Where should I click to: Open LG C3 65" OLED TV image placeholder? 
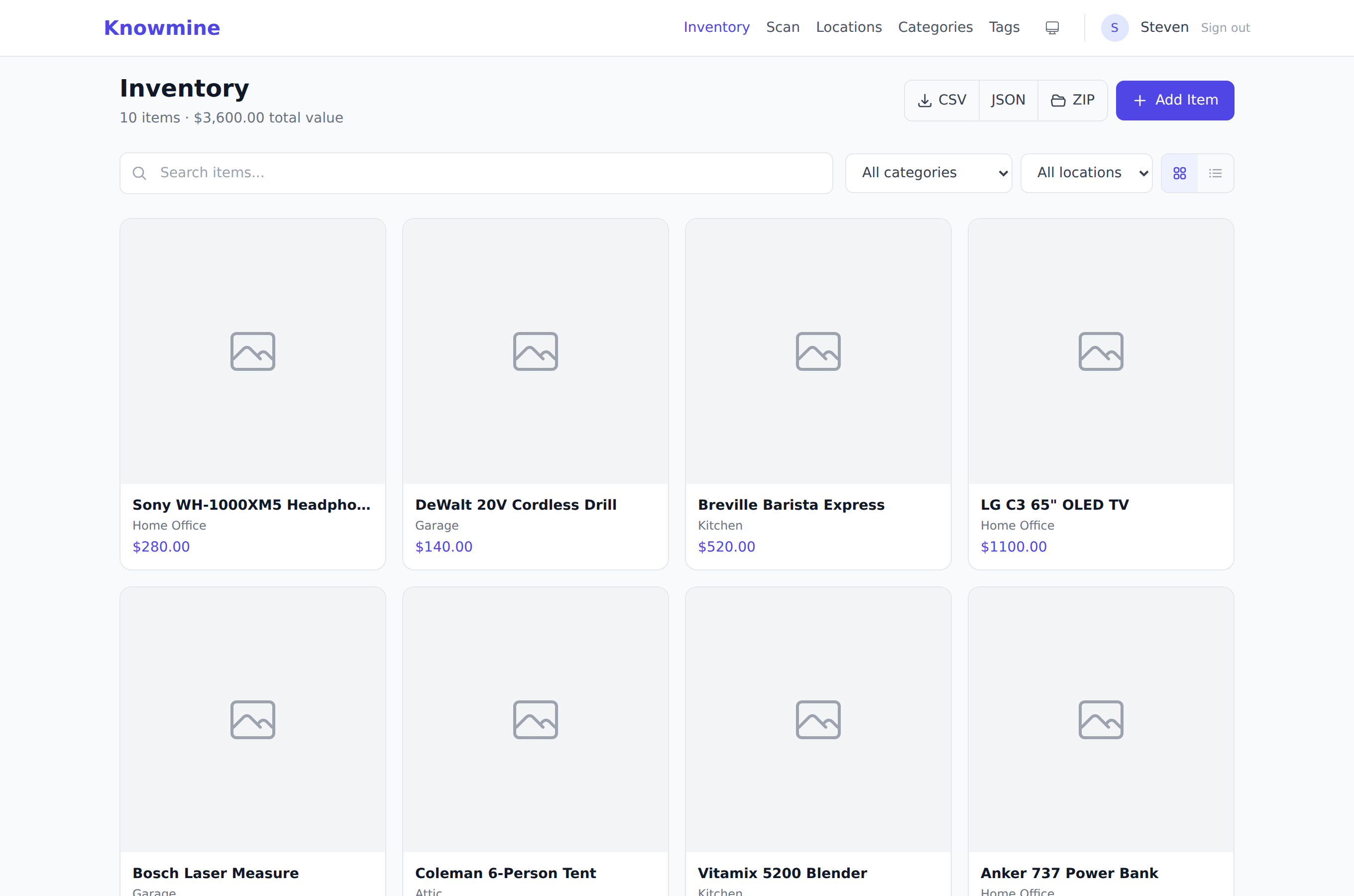[x=1101, y=351]
